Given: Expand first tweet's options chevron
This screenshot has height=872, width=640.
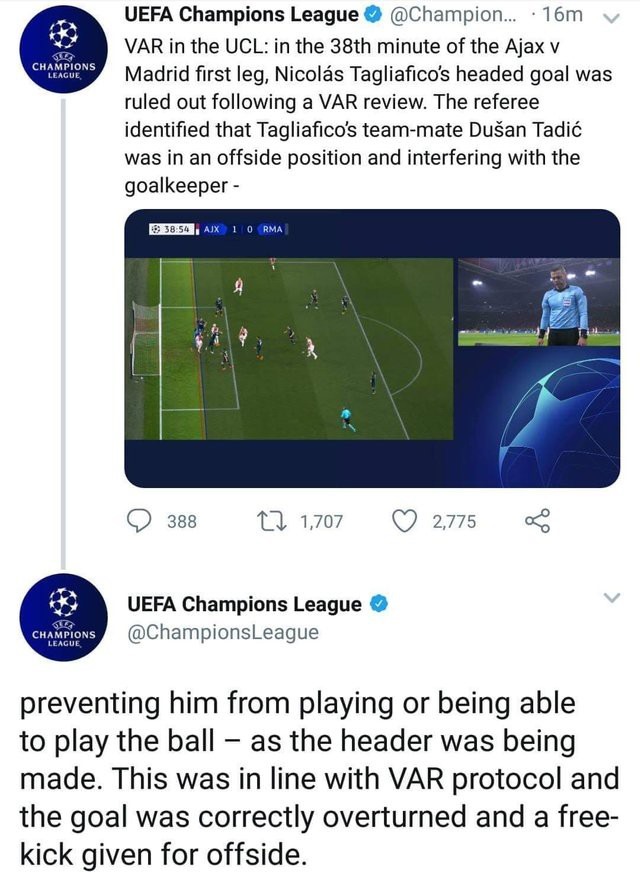Looking at the screenshot, I should [611, 18].
